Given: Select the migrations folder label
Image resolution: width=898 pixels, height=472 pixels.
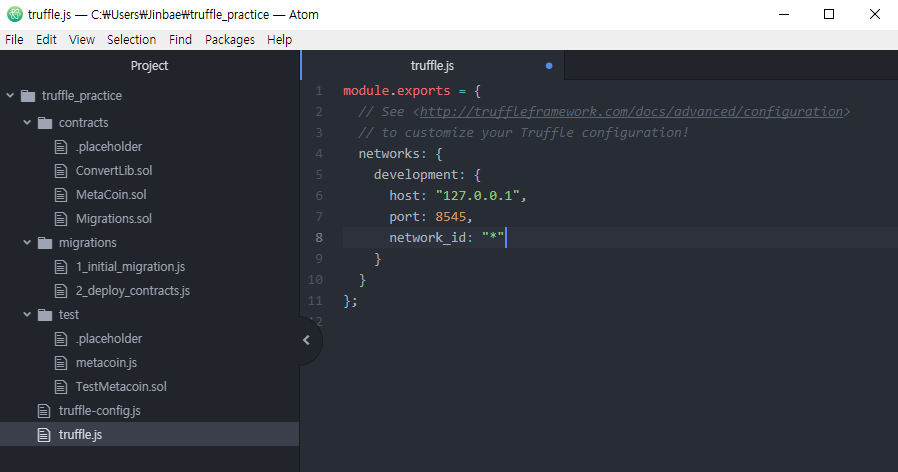Looking at the screenshot, I should pos(88,243).
